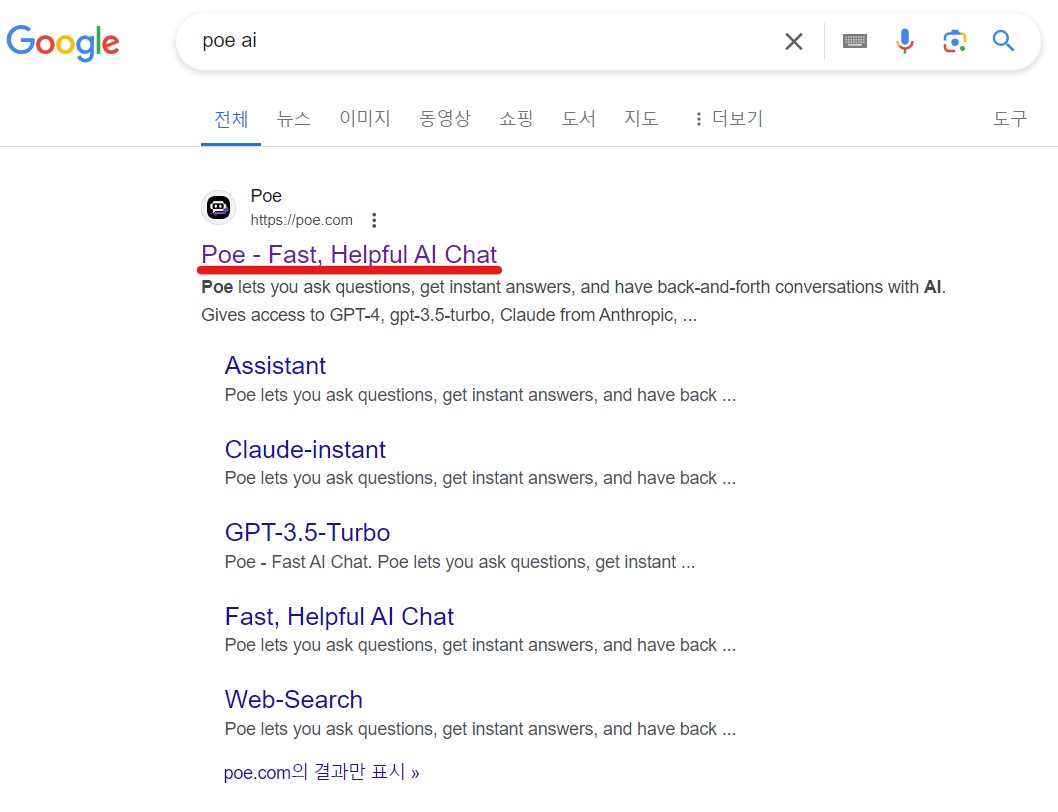This screenshot has height=812, width=1058.
Task: Open the Web-Search sitelink
Action: pyautogui.click(x=294, y=699)
